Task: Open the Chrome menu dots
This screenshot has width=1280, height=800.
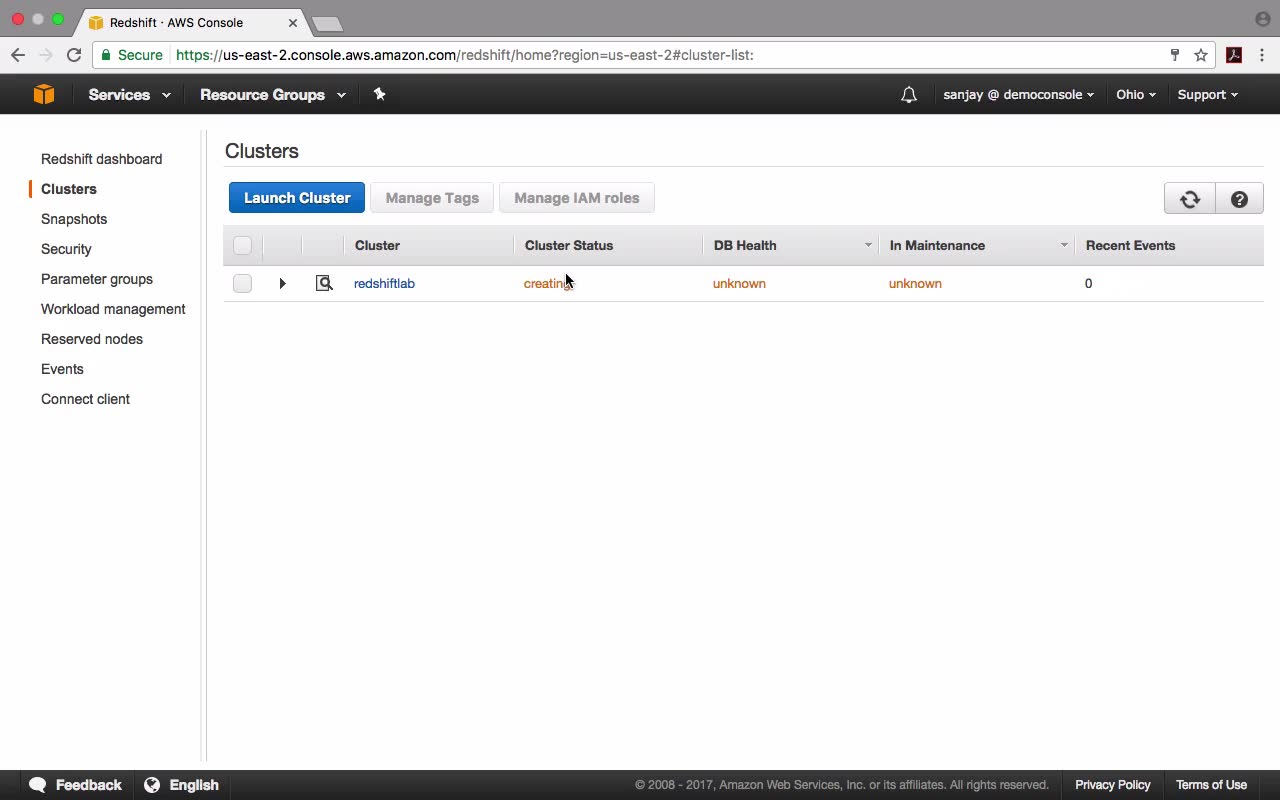Action: (x=1262, y=55)
